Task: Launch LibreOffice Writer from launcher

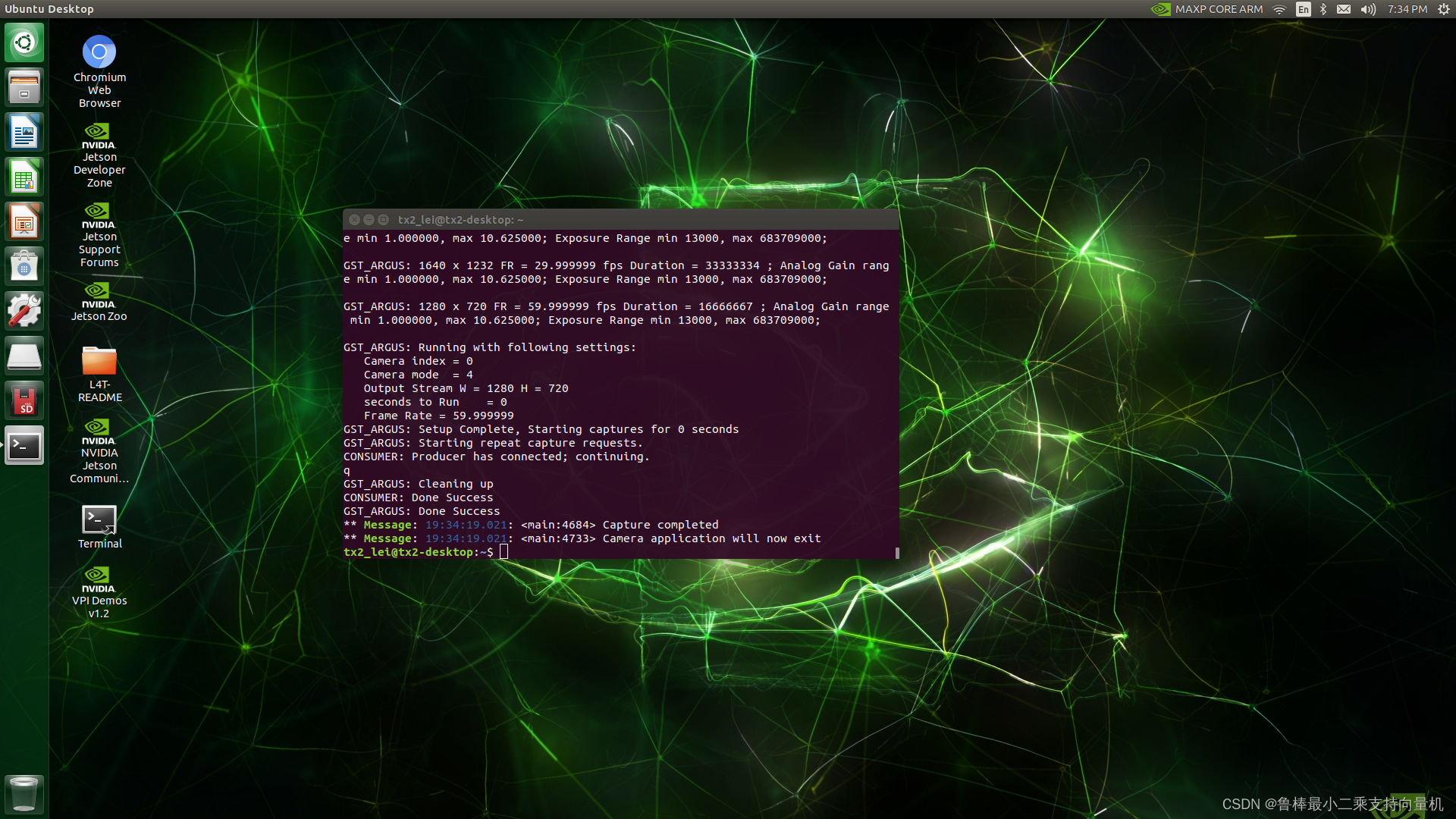Action: [x=24, y=132]
